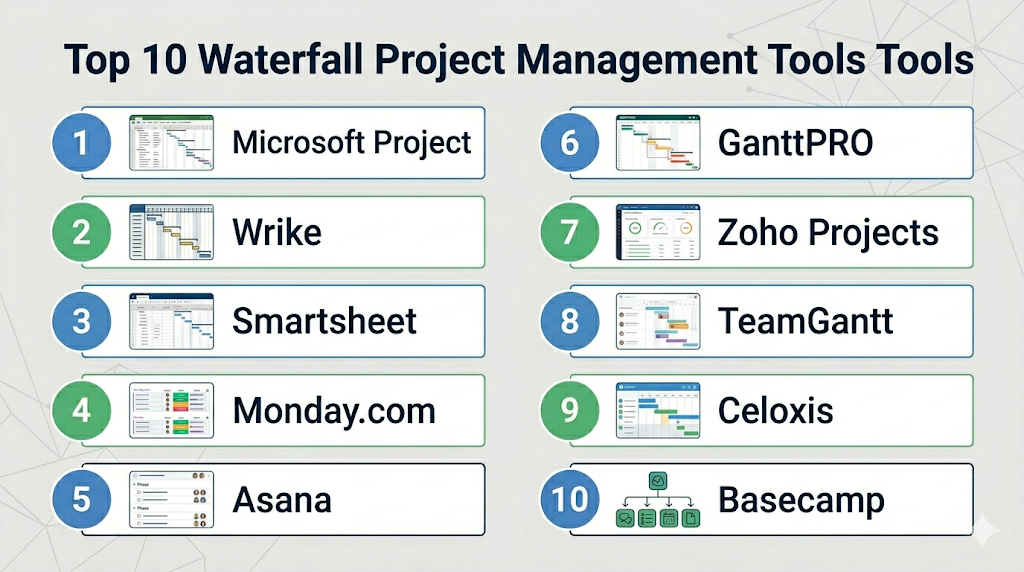This screenshot has height=572, width=1024.
Task: Click the GanttPRO chart thumbnail
Action: (x=656, y=142)
